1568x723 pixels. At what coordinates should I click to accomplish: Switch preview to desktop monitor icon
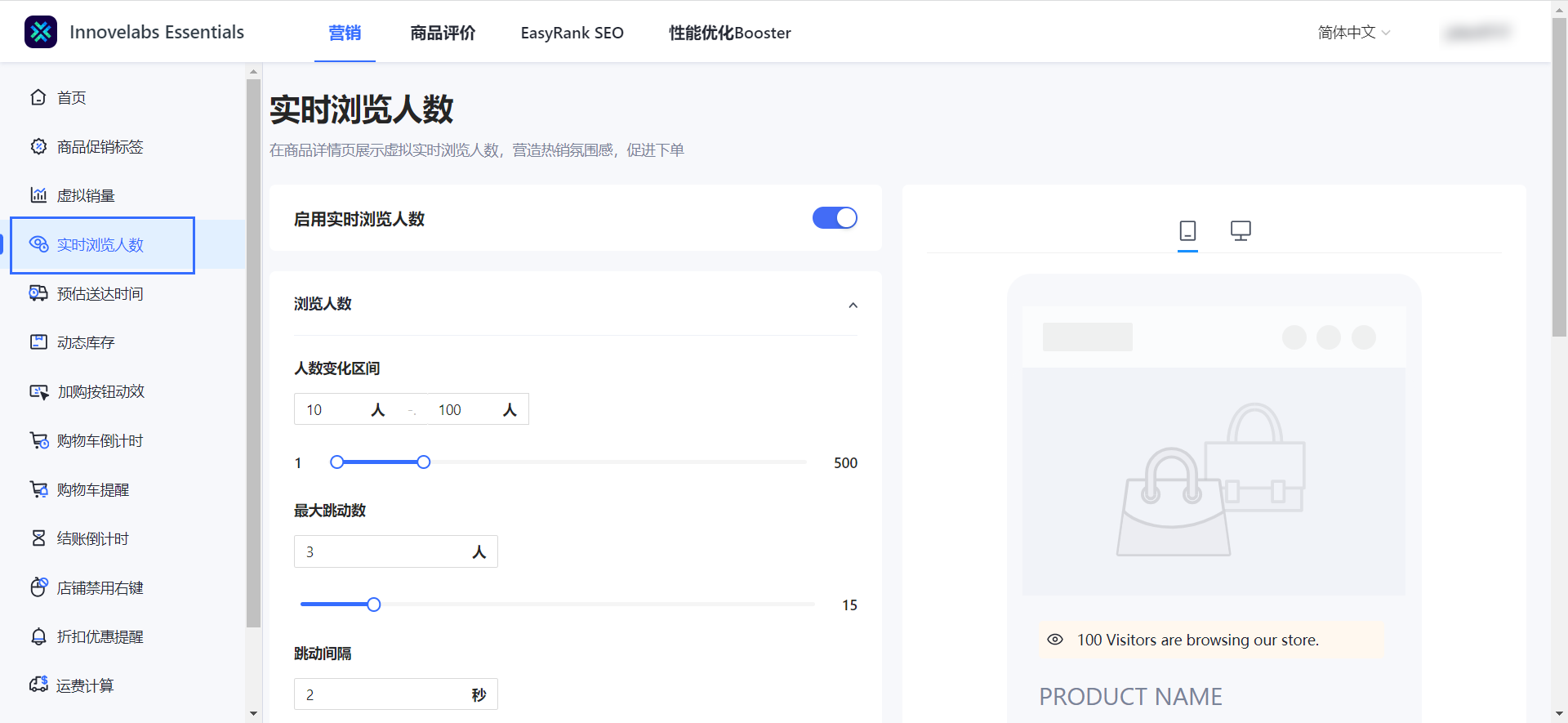pyautogui.click(x=1241, y=231)
